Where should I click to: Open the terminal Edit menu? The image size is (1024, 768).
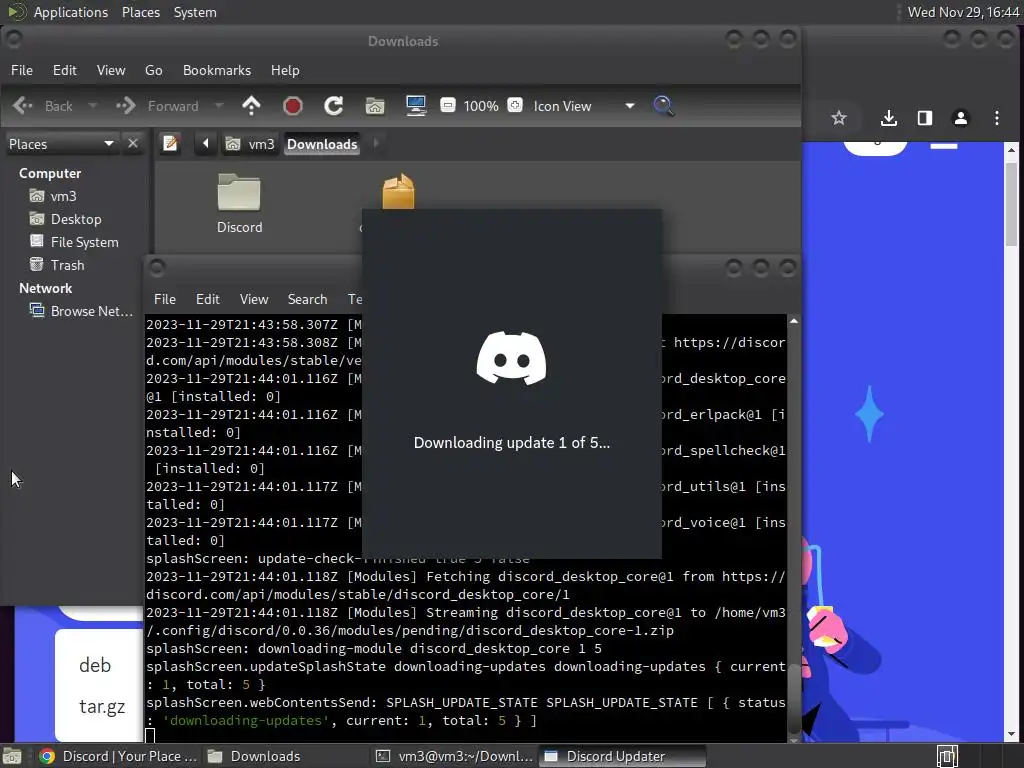click(208, 299)
